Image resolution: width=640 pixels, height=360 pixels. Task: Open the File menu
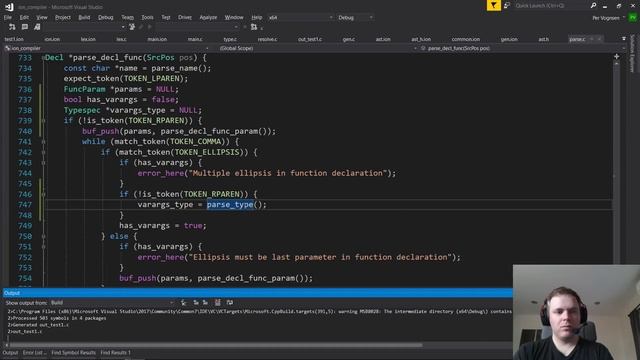point(8,18)
